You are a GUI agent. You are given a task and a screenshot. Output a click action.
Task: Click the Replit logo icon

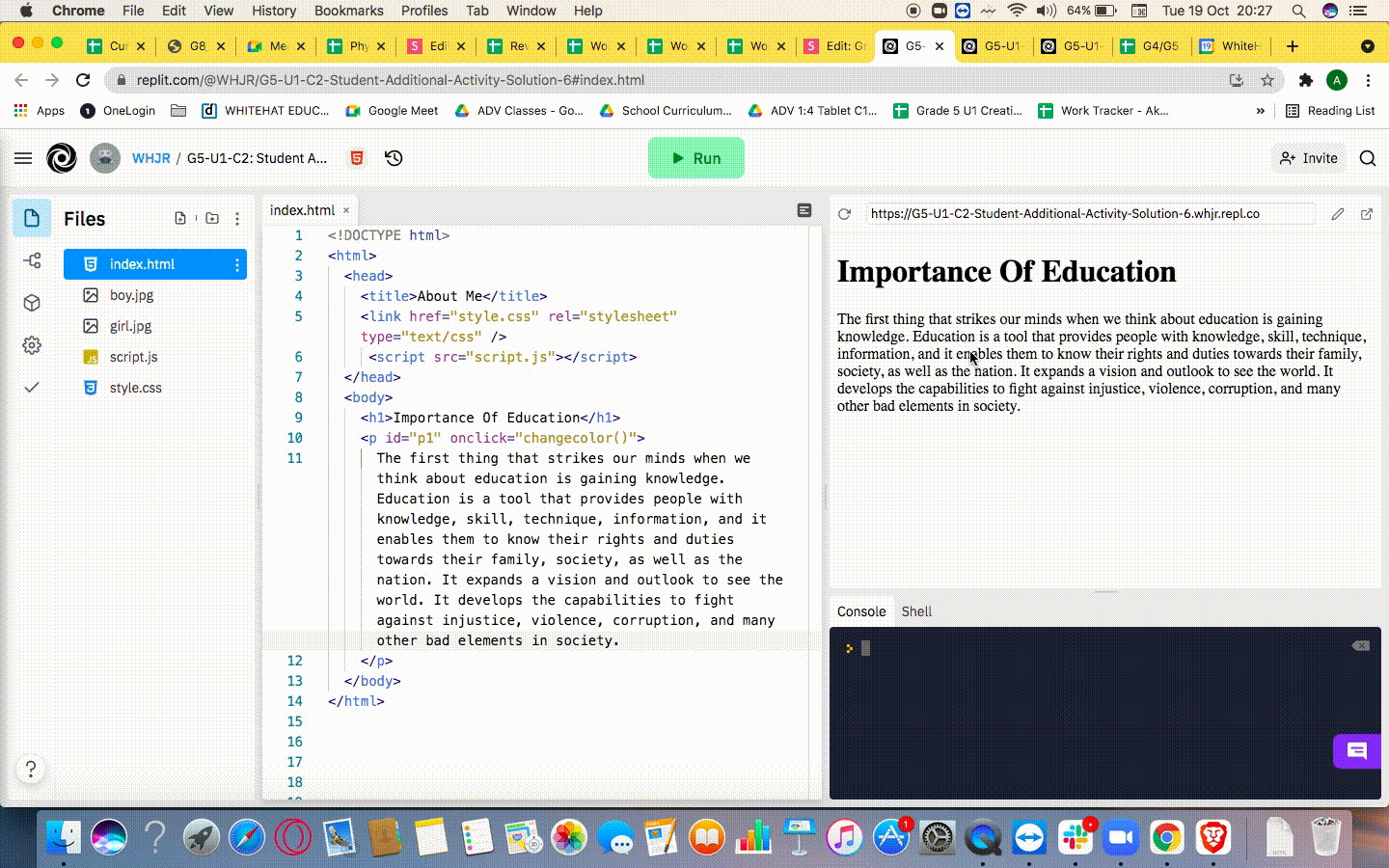[62, 158]
